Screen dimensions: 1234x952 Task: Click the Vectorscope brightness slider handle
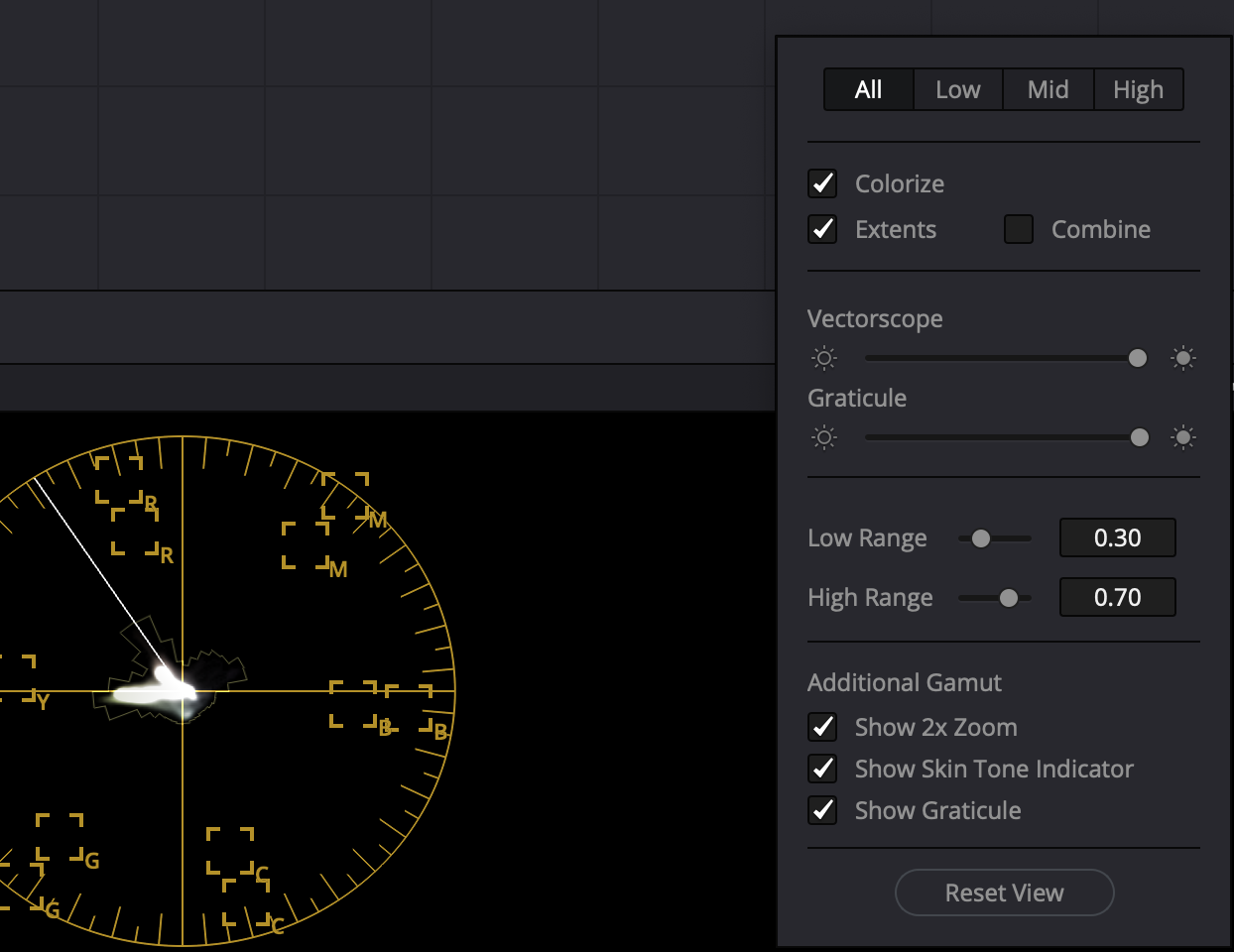1138,358
